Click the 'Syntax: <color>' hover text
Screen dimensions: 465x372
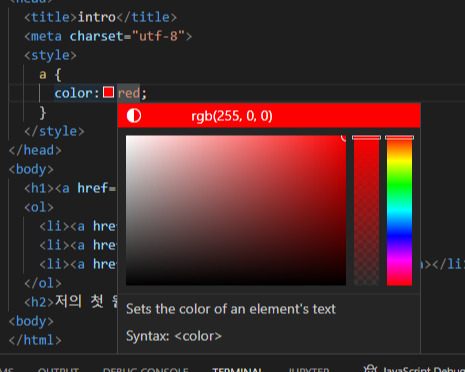[174, 336]
